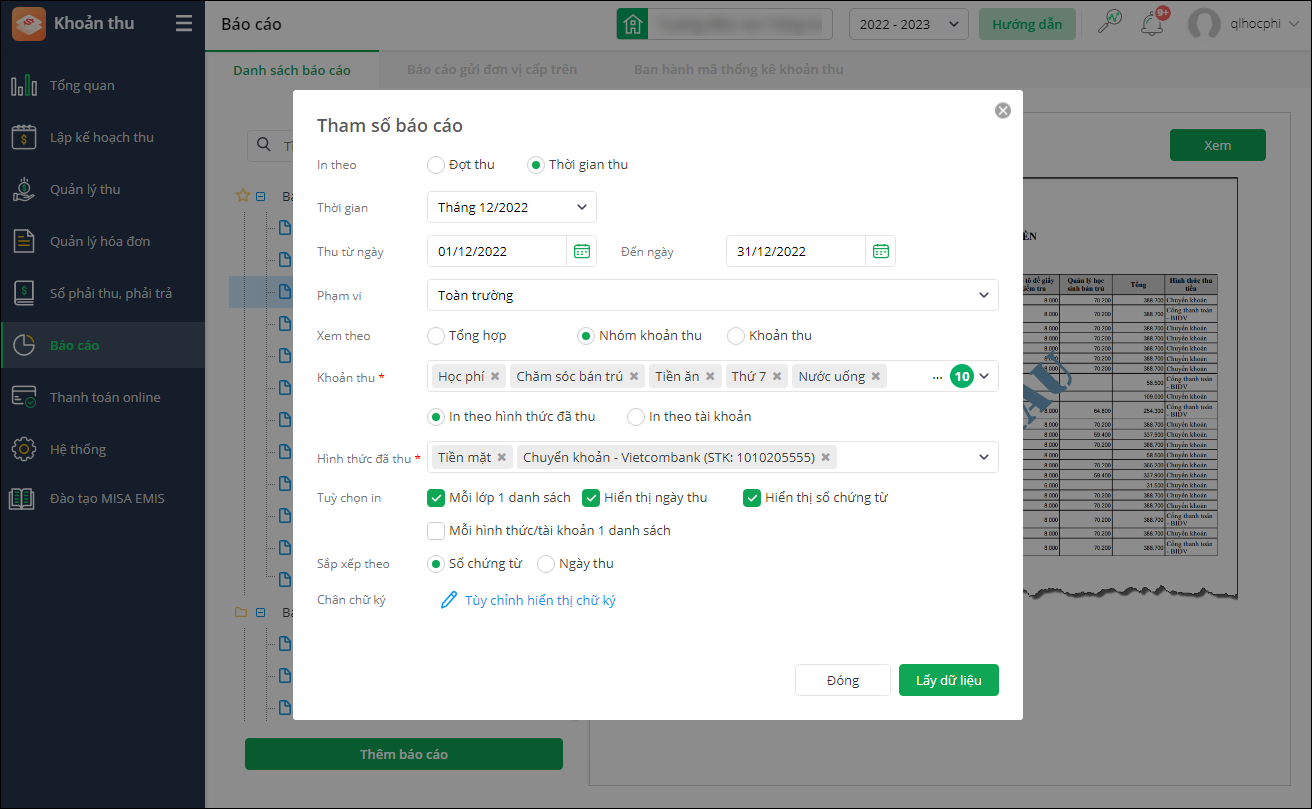Screen dimensions: 1312x809
Task: Remove the Nước uống tag
Action: click(876, 377)
